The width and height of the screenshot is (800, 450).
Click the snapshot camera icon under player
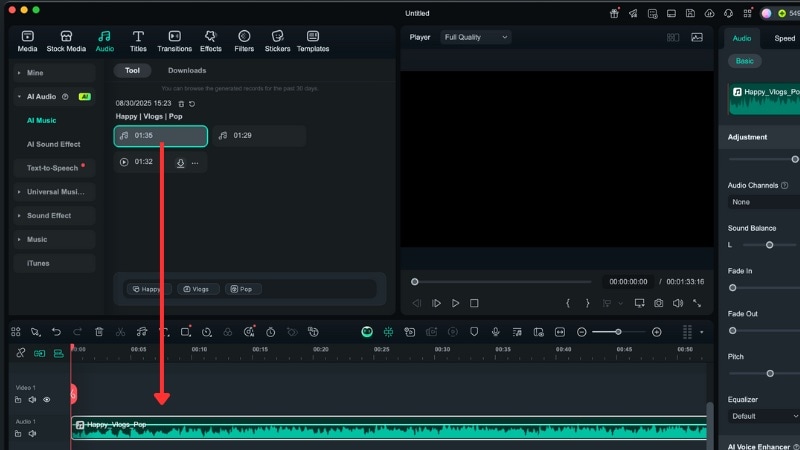coord(659,303)
